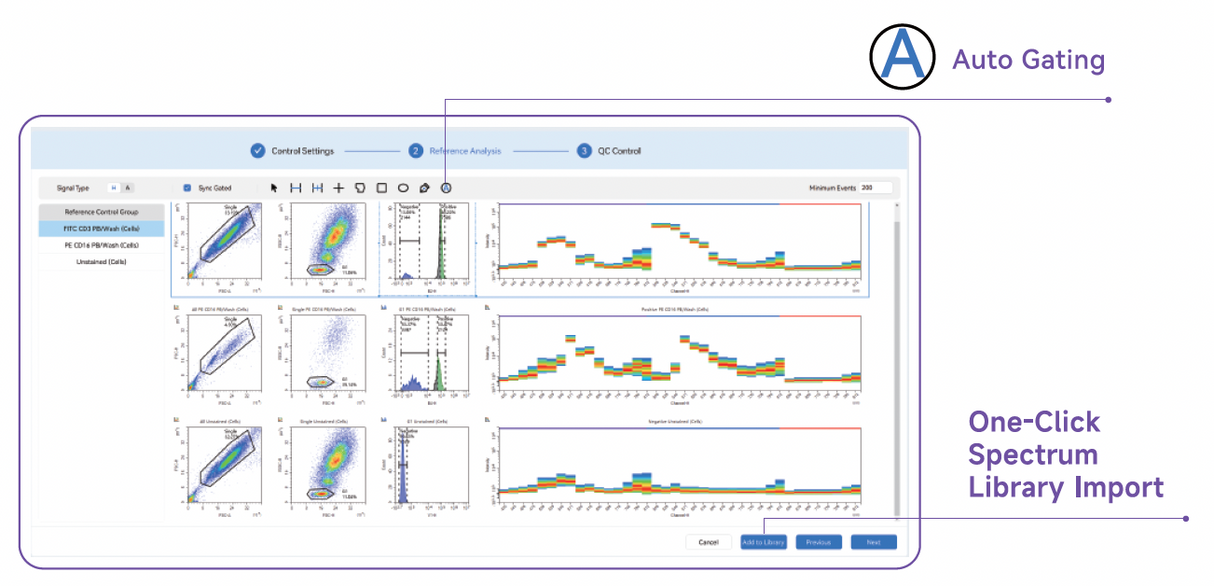Viewport: 1214px width, 586px height.
Task: Click the Add to Library button
Action: (x=763, y=541)
